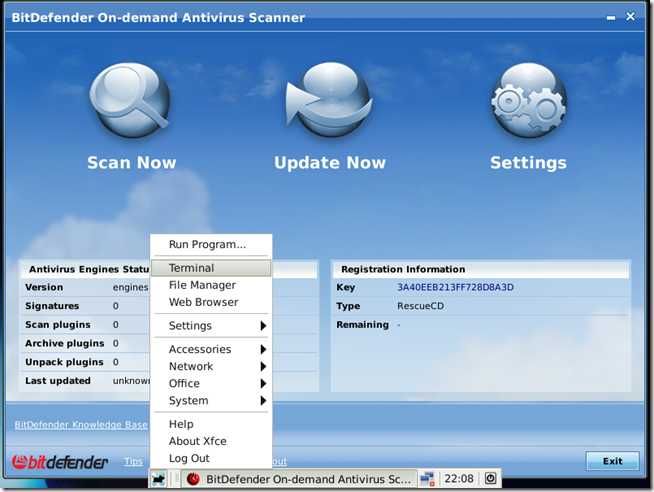Click the power/logout icon in panel
The width and height of the screenshot is (654, 492).
tap(490, 478)
